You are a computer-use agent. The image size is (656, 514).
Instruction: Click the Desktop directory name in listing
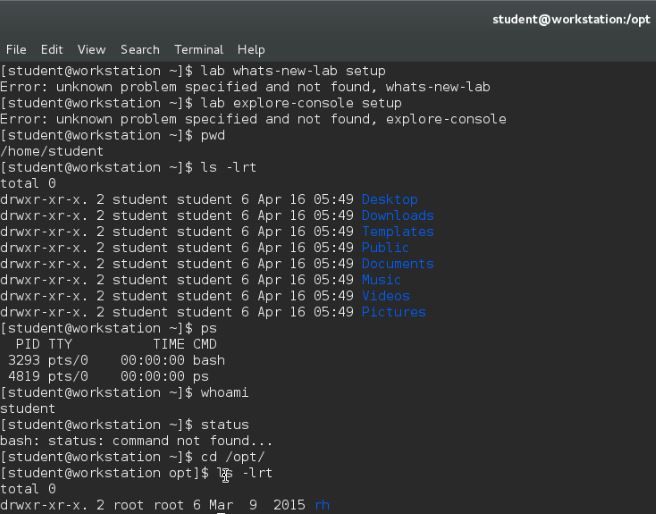tap(389, 200)
